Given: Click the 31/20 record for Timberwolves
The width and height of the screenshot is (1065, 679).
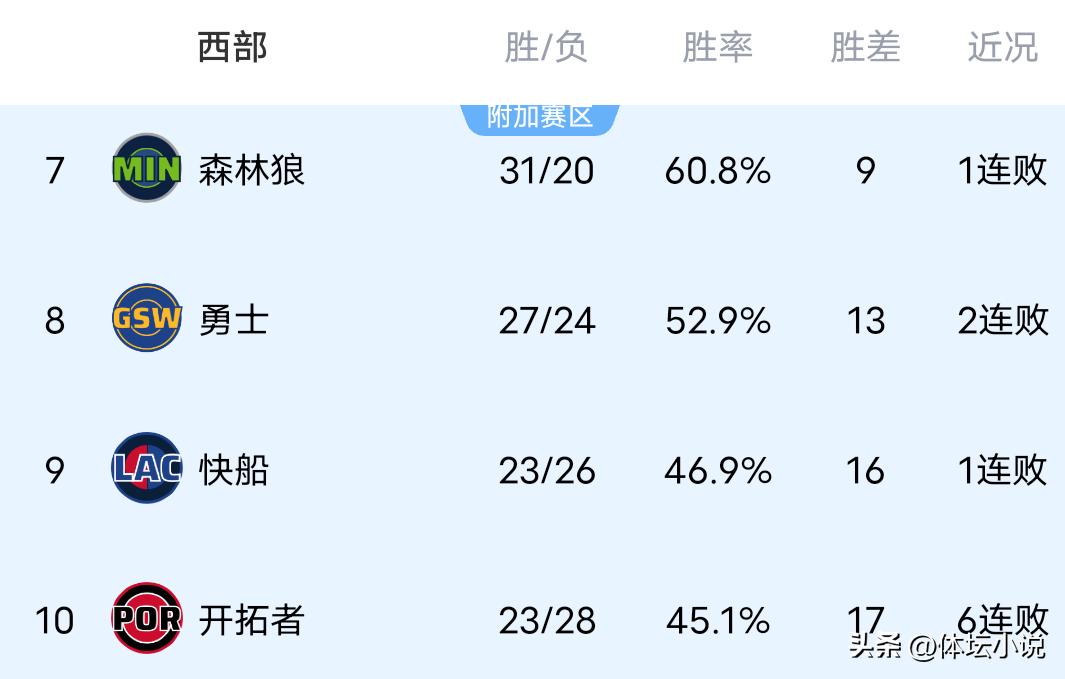Looking at the screenshot, I should coord(546,171).
